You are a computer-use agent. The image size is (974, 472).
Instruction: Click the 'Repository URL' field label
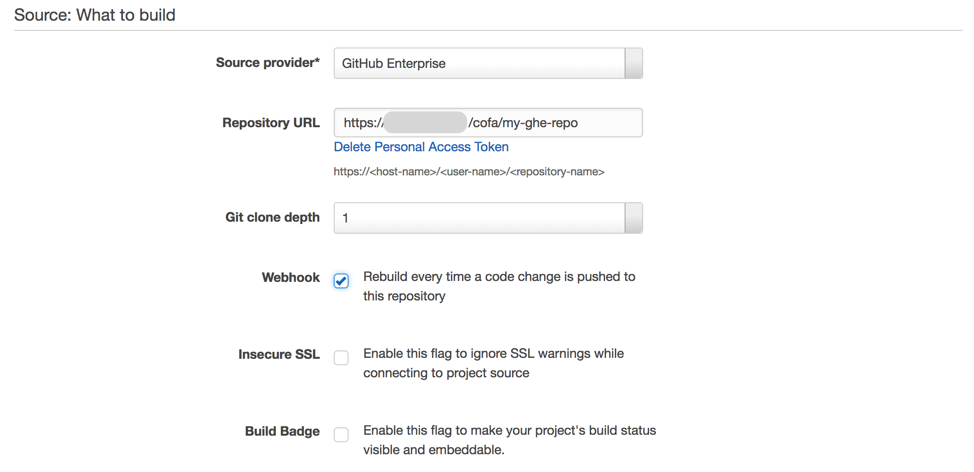coord(271,123)
